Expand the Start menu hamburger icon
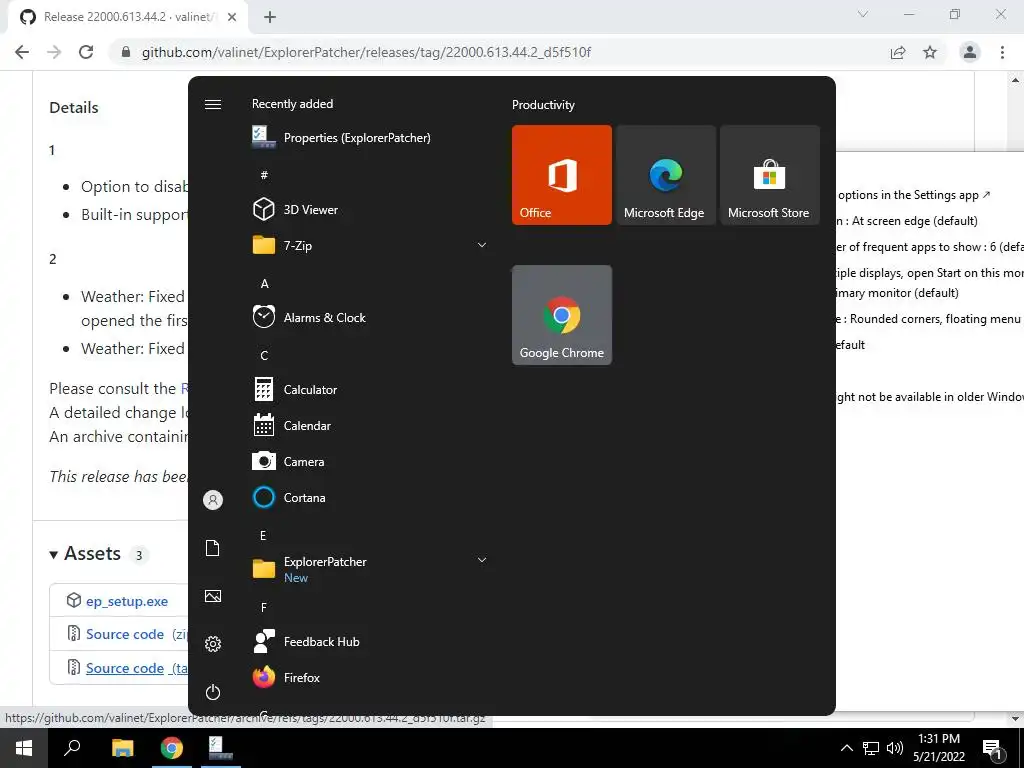The image size is (1024, 768). [213, 104]
